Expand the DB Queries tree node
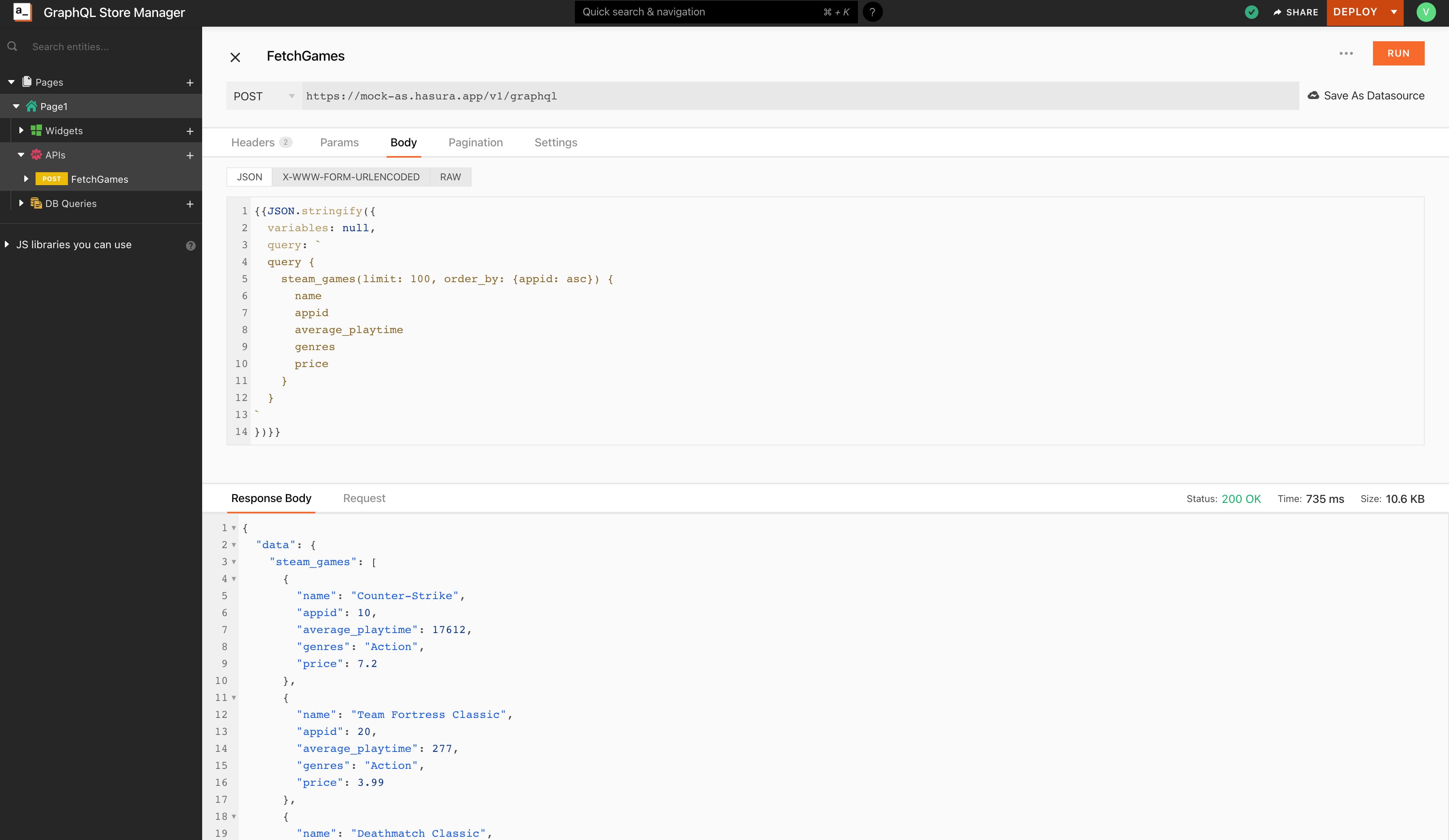Image resolution: width=1449 pixels, height=840 pixels. [21, 203]
